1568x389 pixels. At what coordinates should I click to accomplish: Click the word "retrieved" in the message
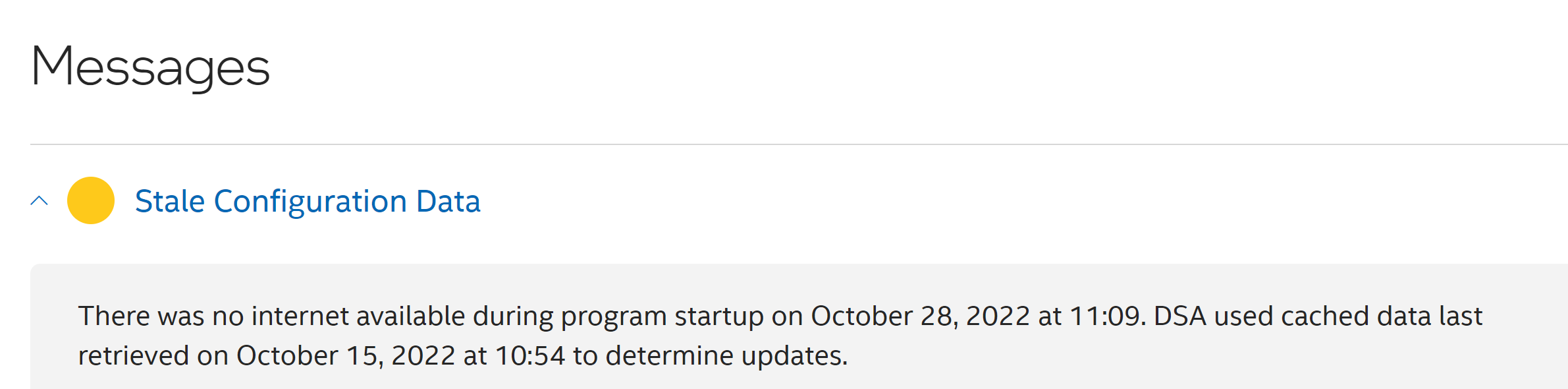point(133,356)
